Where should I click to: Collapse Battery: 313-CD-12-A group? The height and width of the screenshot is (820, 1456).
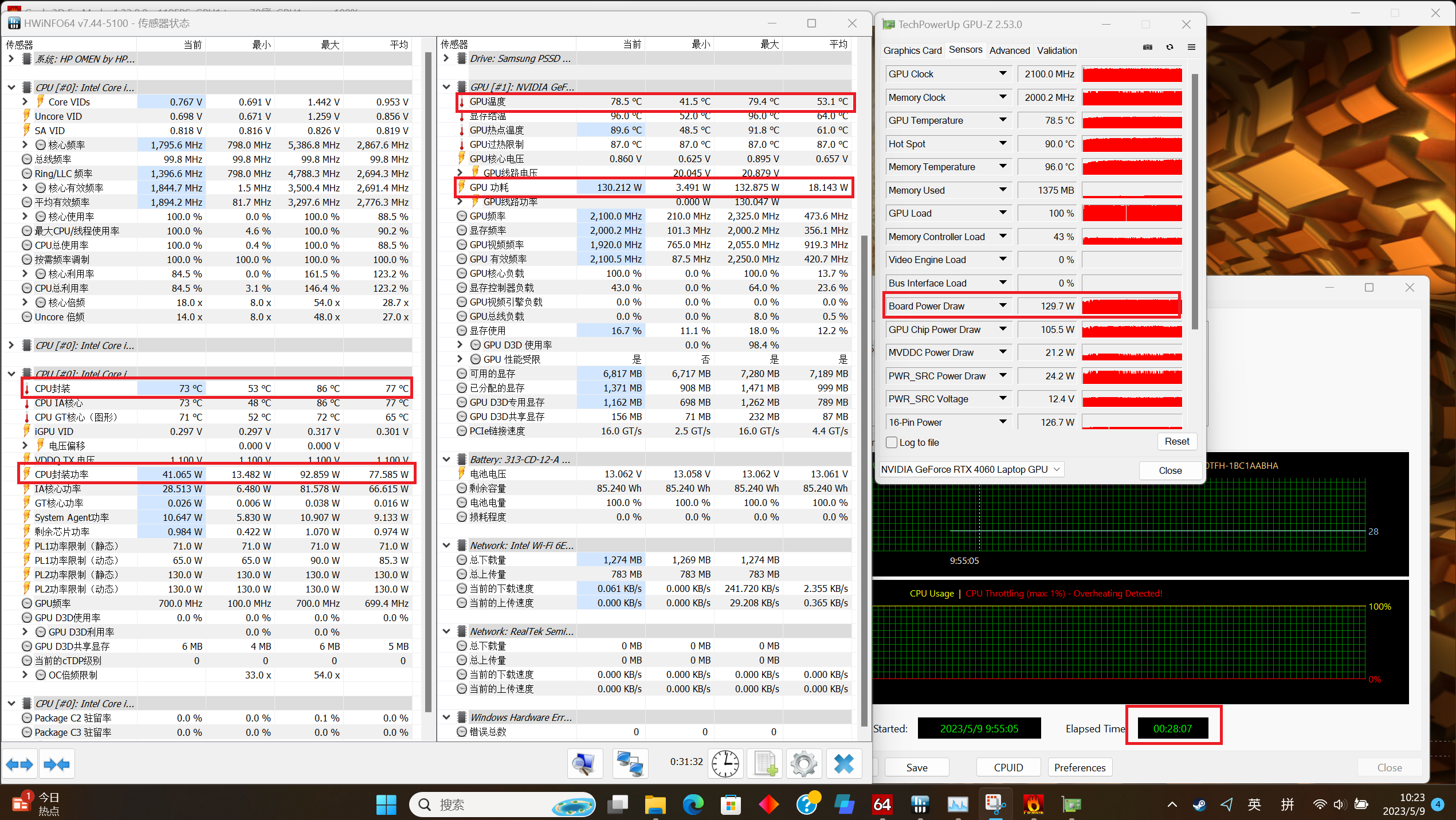pyautogui.click(x=446, y=460)
